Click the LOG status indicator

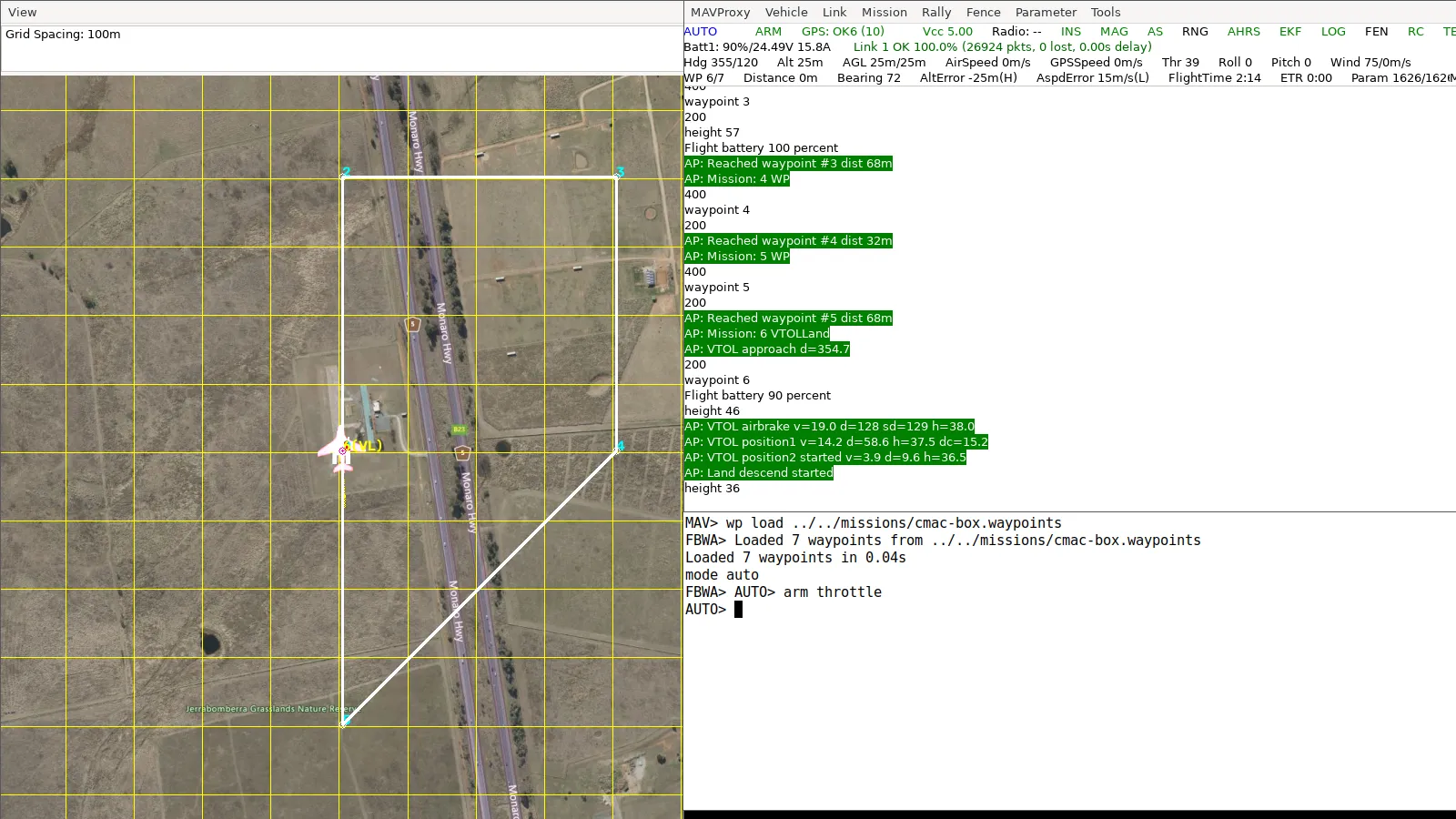pyautogui.click(x=1333, y=31)
